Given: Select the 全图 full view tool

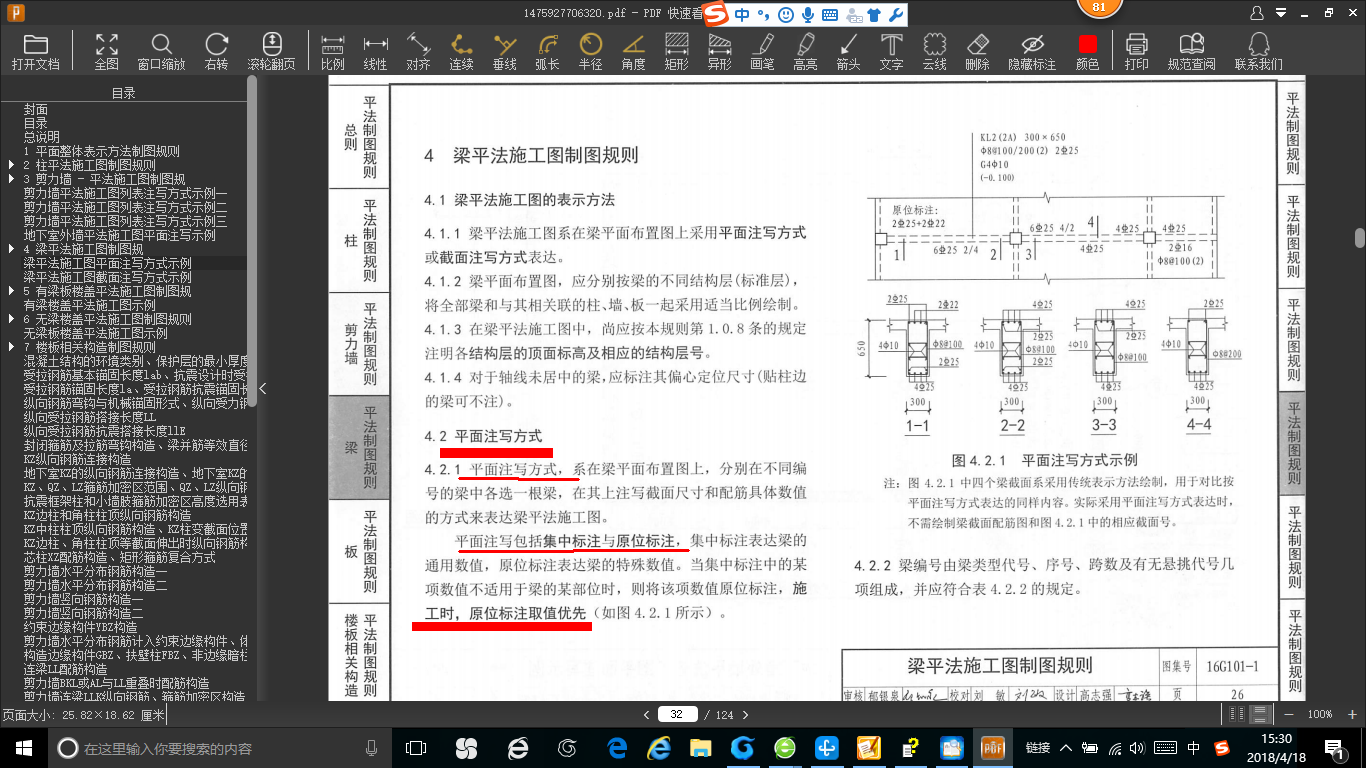Looking at the screenshot, I should pos(106,52).
